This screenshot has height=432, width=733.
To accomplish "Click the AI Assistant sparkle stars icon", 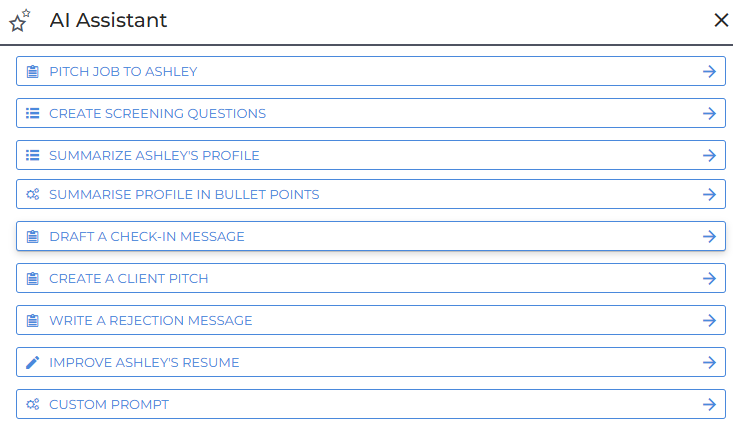I will pyautogui.click(x=19, y=21).
